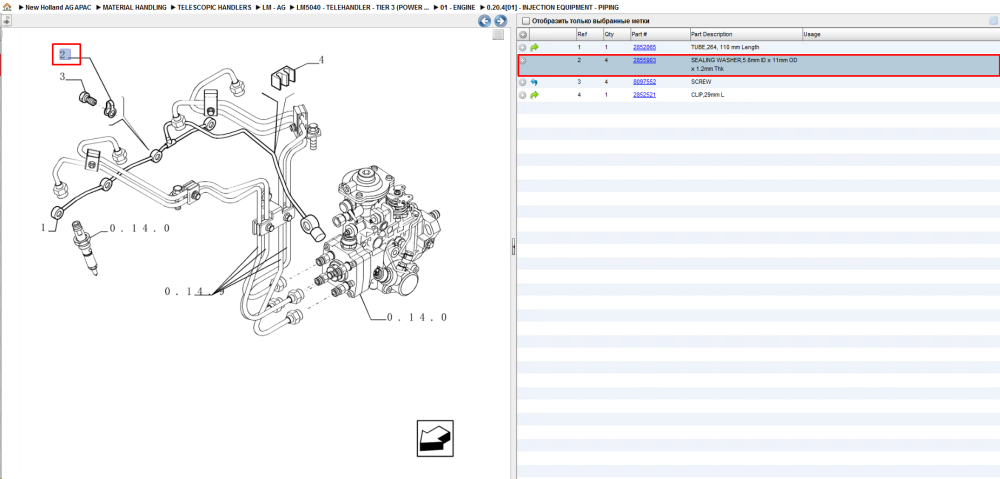Click the 0.14 reference pointing at the pipe bundle
This screenshot has height=479, width=1000.
click(195, 291)
